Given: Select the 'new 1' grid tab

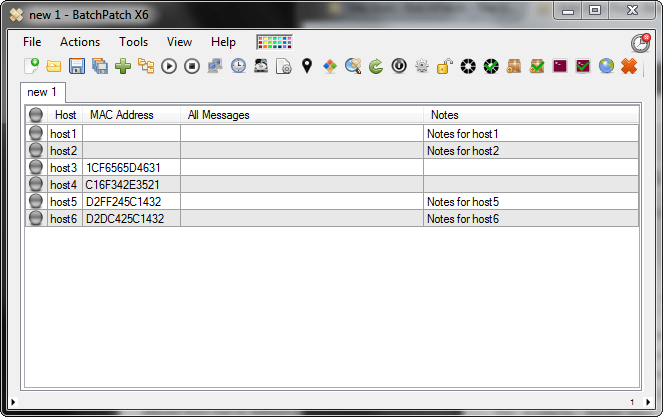Looking at the screenshot, I should [42, 92].
